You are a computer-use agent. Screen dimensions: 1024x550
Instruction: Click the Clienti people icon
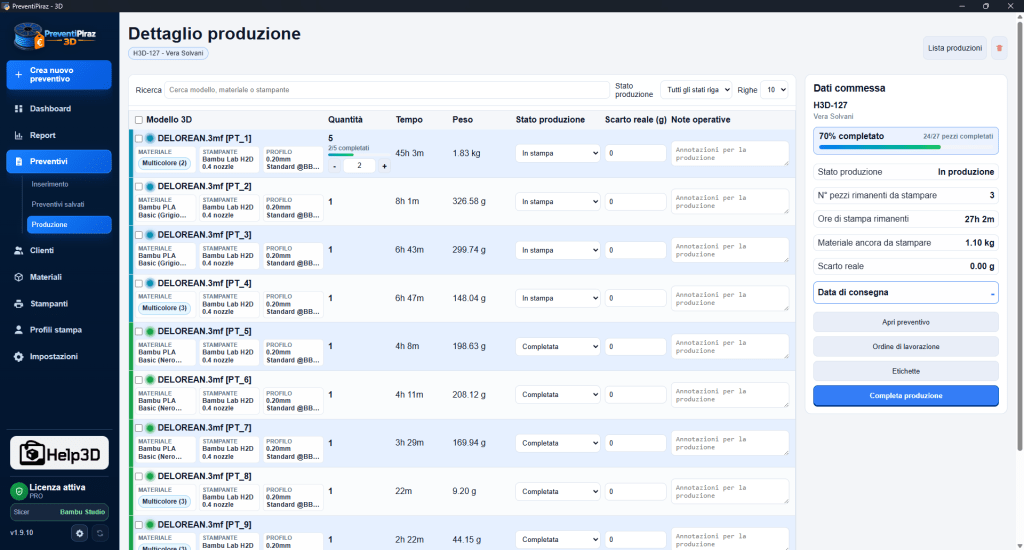tap(18, 250)
